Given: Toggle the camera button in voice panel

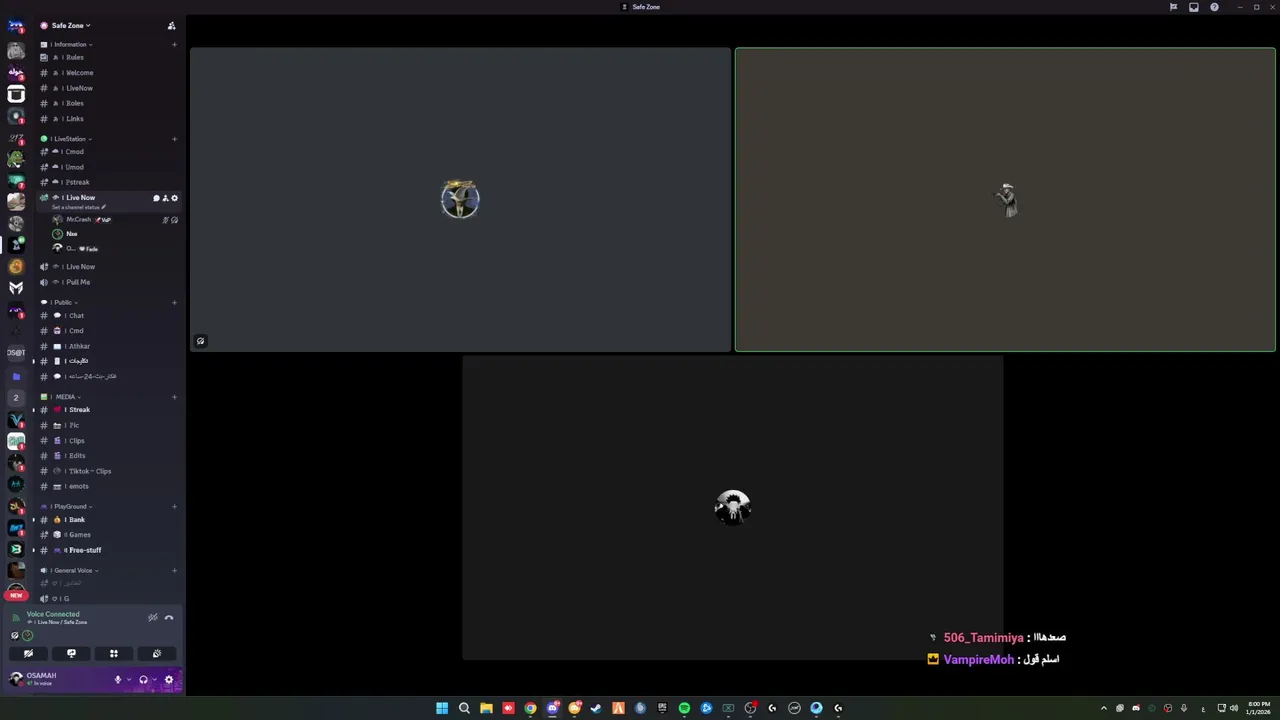Looking at the screenshot, I should [28, 653].
